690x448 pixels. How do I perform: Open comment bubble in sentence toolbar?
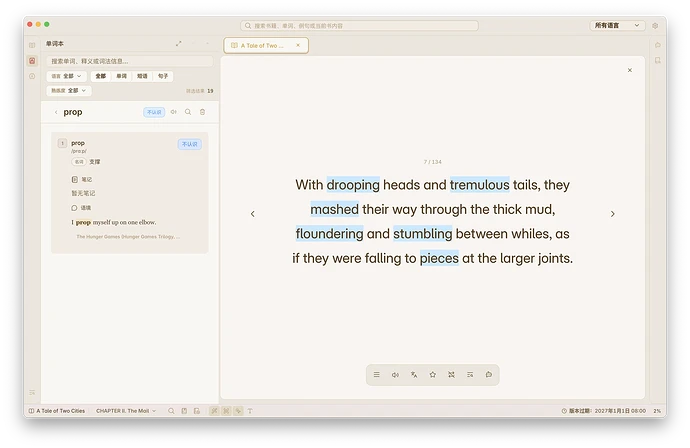(x=488, y=375)
